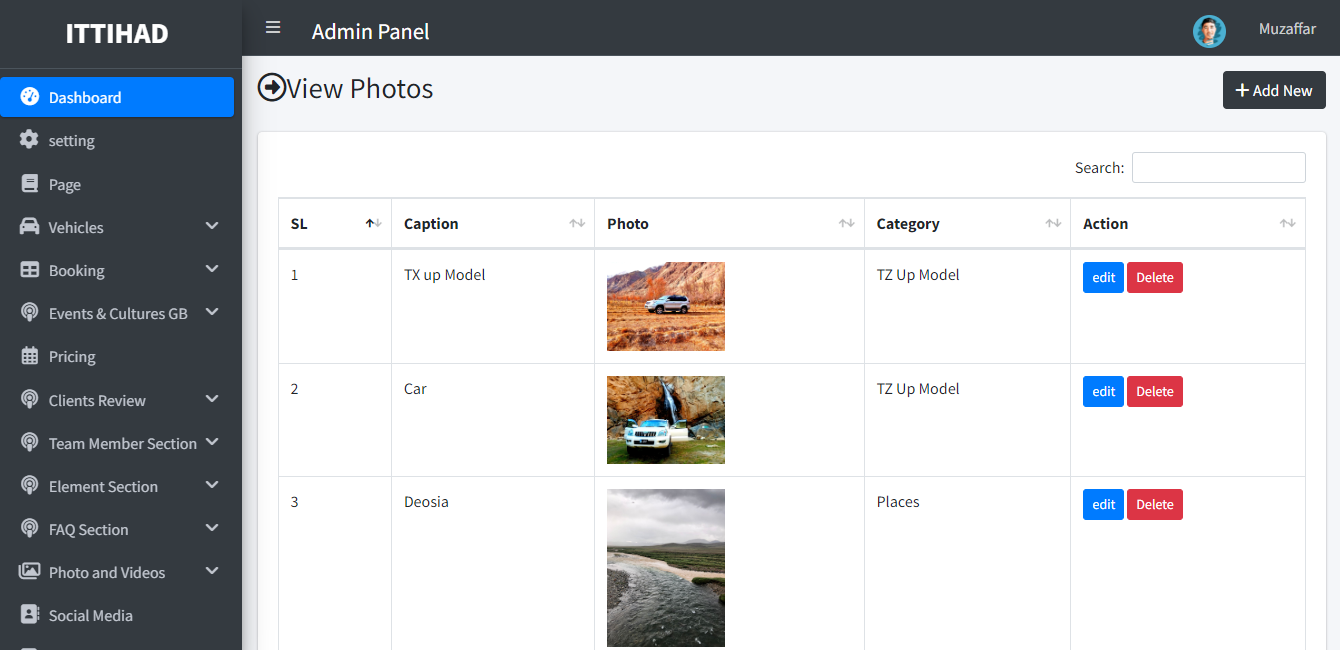
Task: Expand Events & Cultures GB chevron
Action: point(212,312)
